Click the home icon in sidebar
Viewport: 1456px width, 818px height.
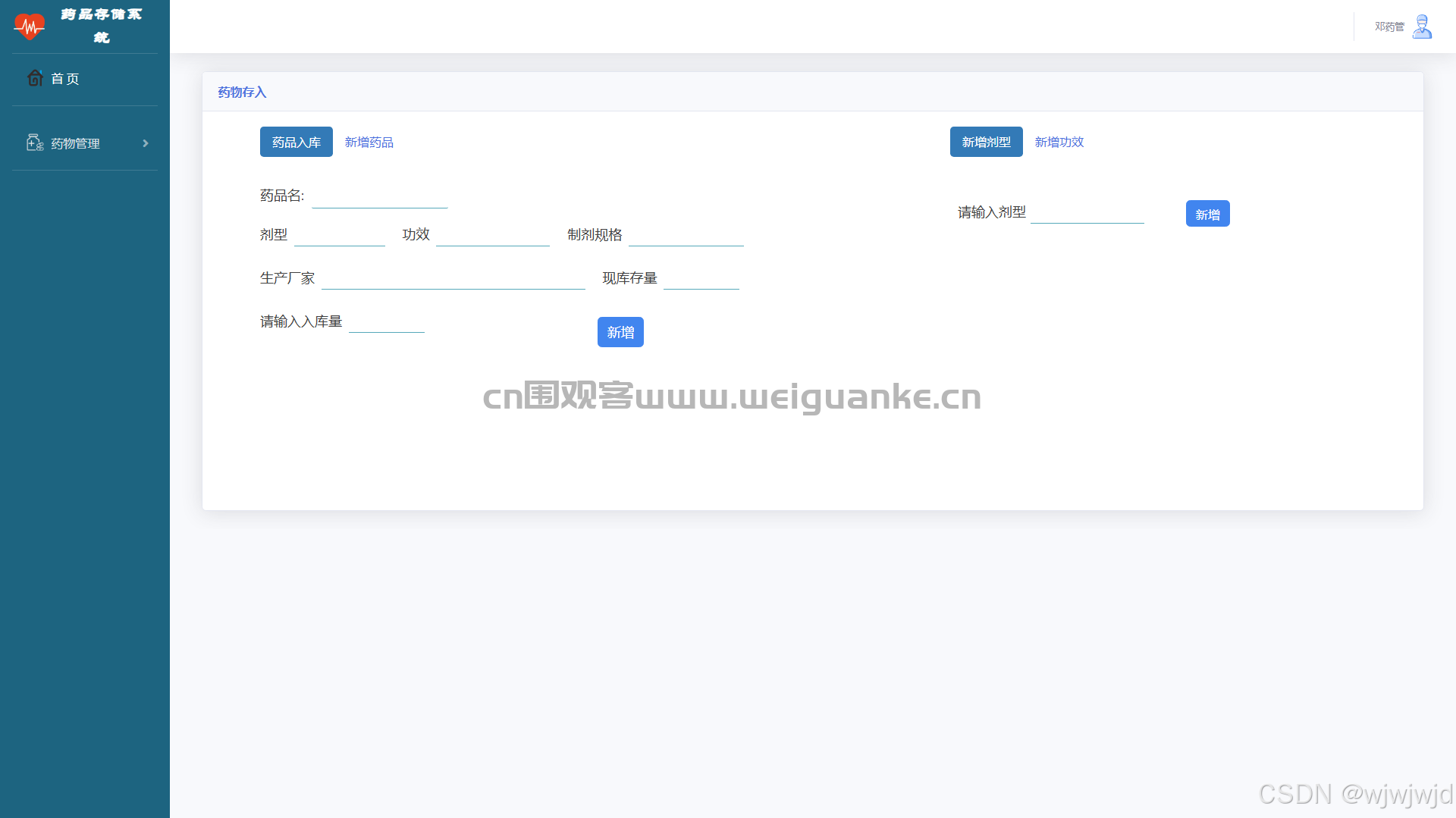(x=35, y=78)
